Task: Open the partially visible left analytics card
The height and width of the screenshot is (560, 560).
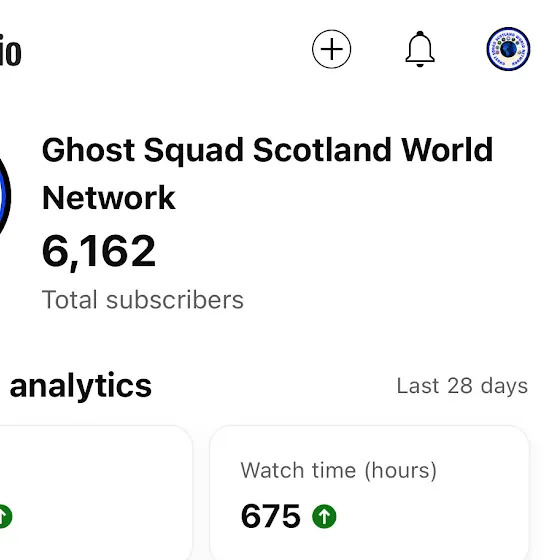Action: click(96, 493)
